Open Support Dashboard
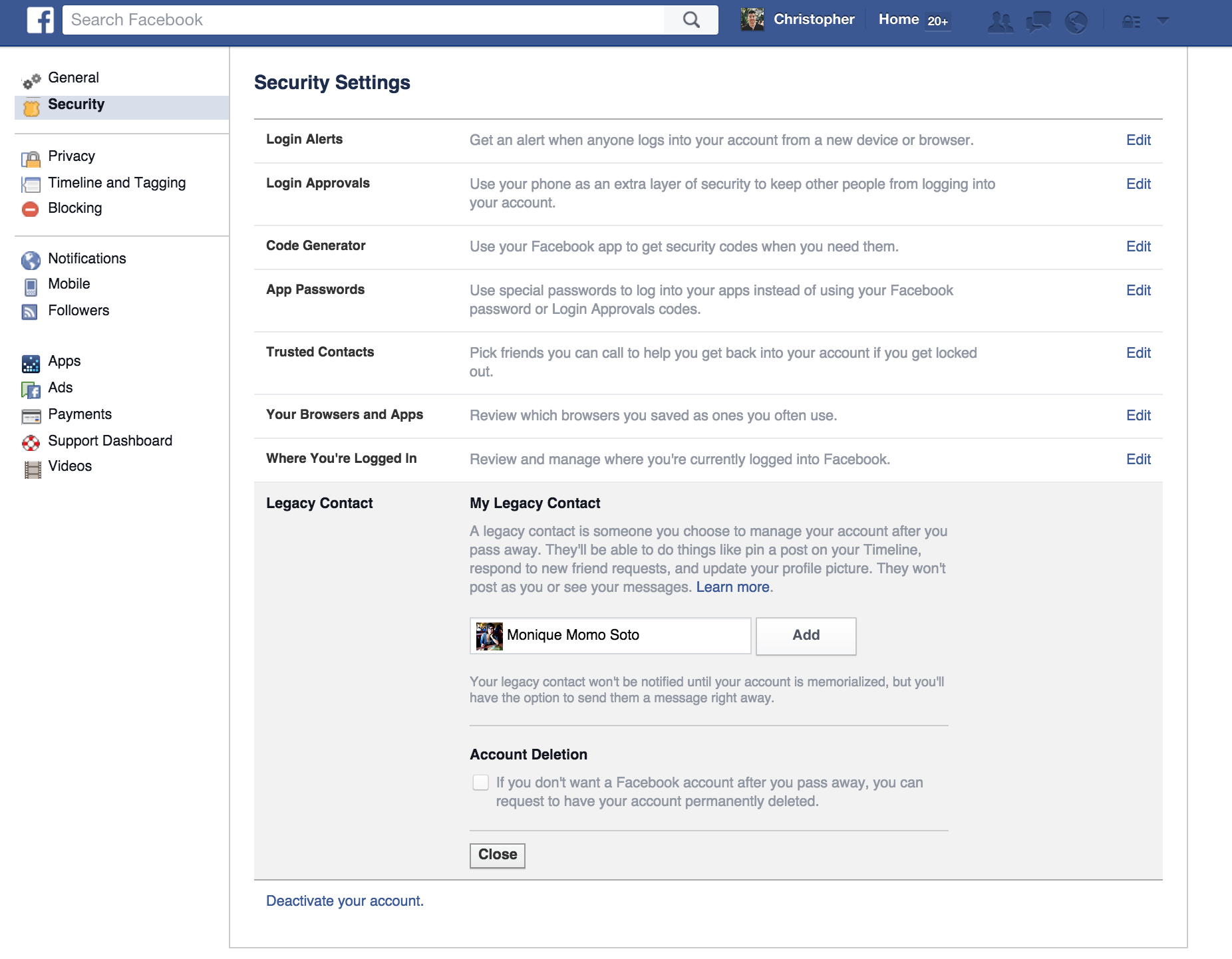The height and width of the screenshot is (959, 1232). 110,441
